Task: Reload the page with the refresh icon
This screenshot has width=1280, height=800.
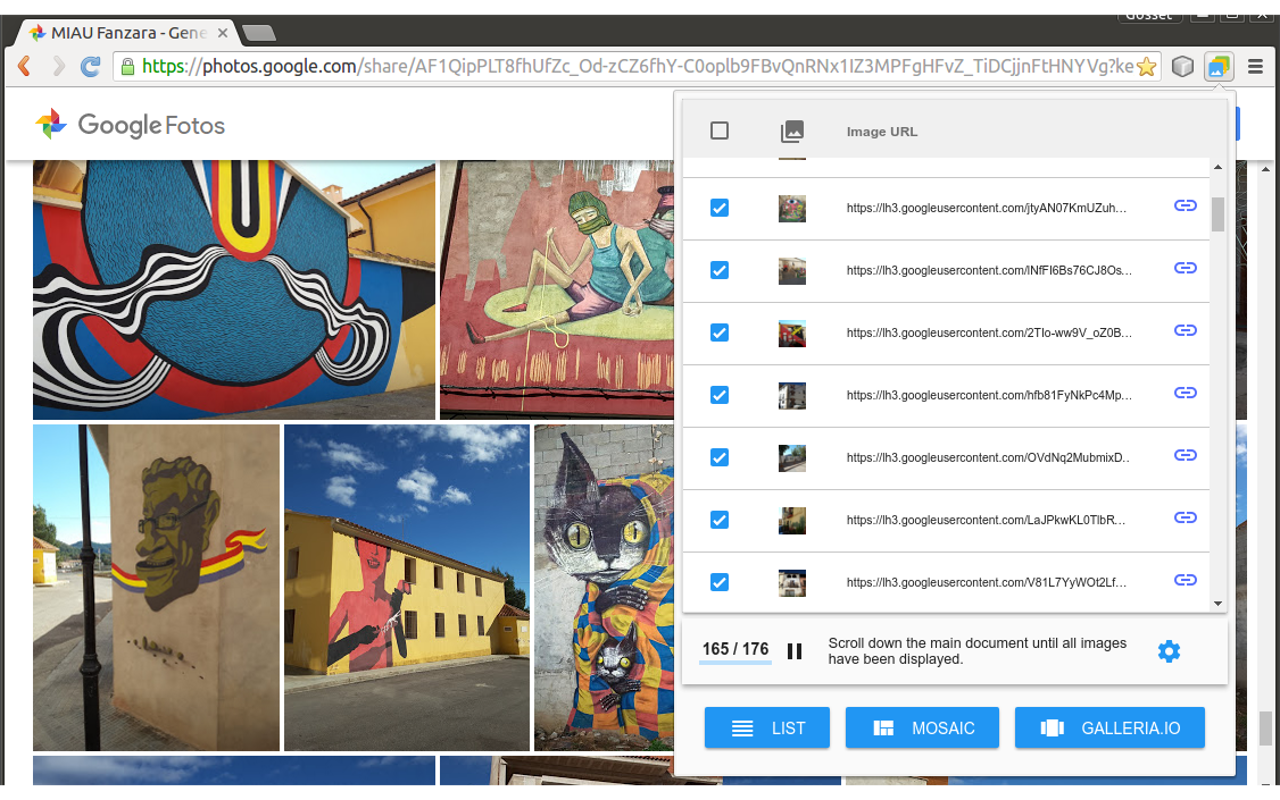Action: [91, 67]
